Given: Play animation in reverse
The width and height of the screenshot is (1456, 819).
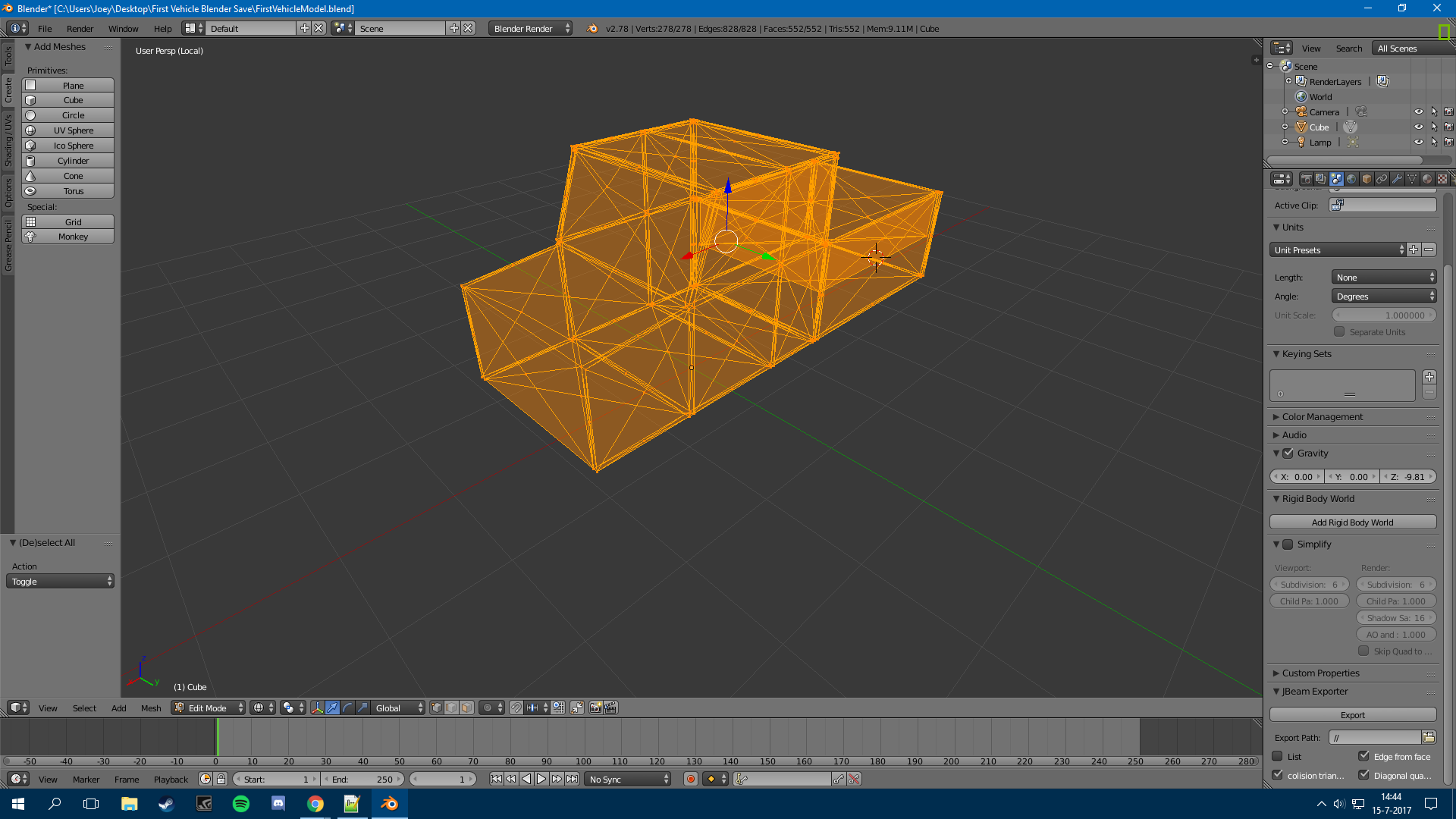Looking at the screenshot, I should tap(526, 779).
